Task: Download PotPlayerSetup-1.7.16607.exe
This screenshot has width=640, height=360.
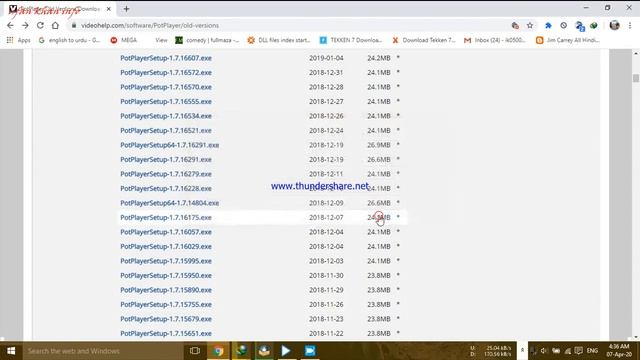Action: pos(166,58)
